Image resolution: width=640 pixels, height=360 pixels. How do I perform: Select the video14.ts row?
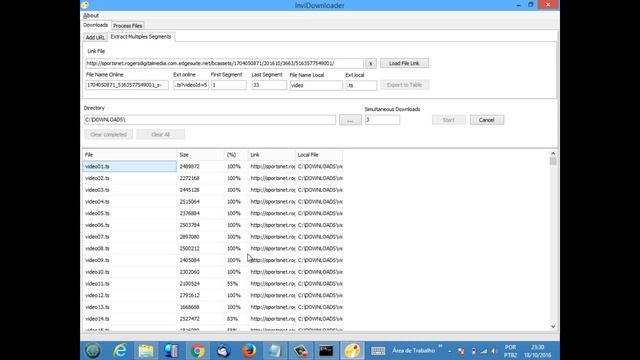pos(212,319)
